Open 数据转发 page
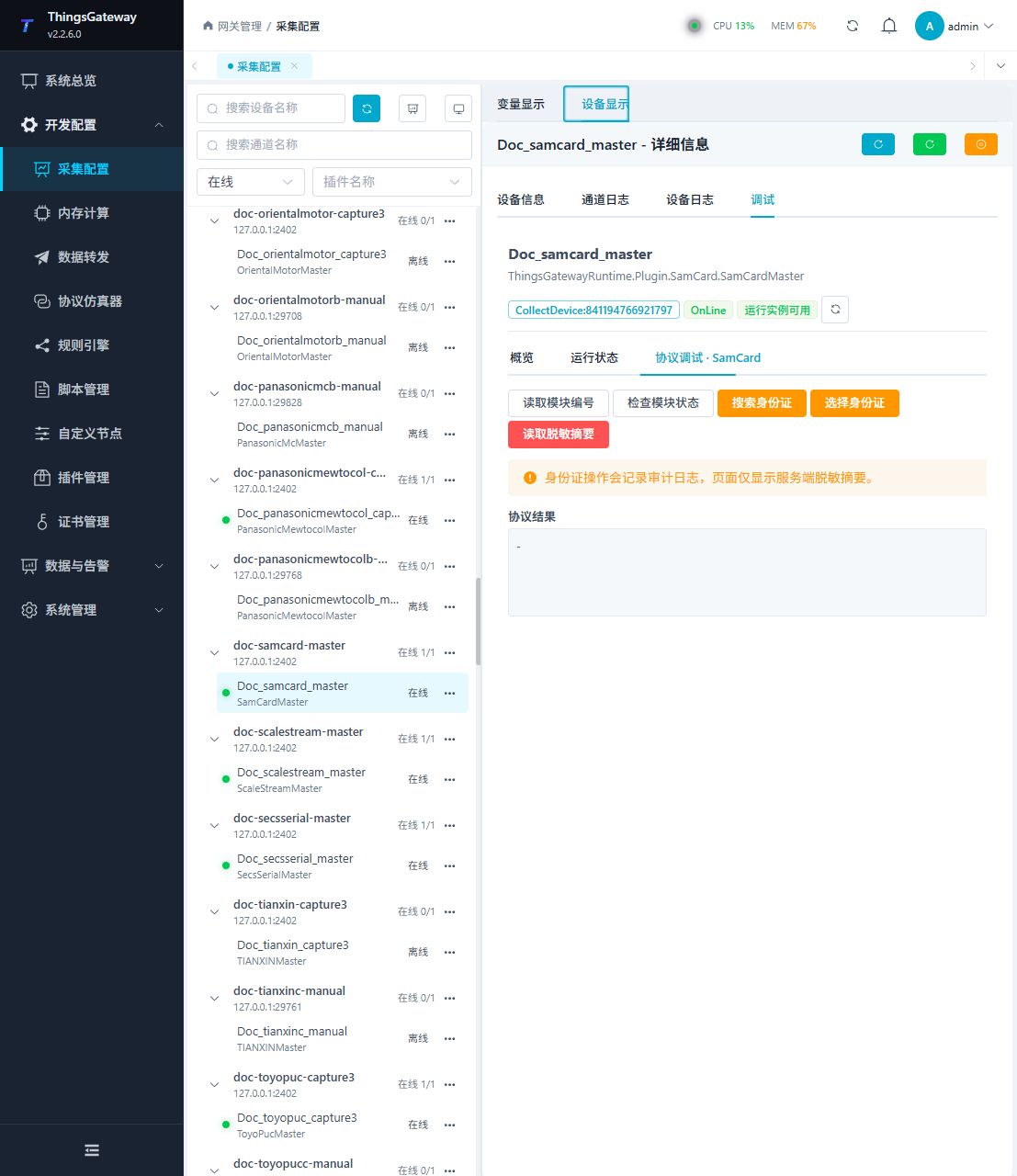Screen dimensions: 1017x1176 pos(92,257)
